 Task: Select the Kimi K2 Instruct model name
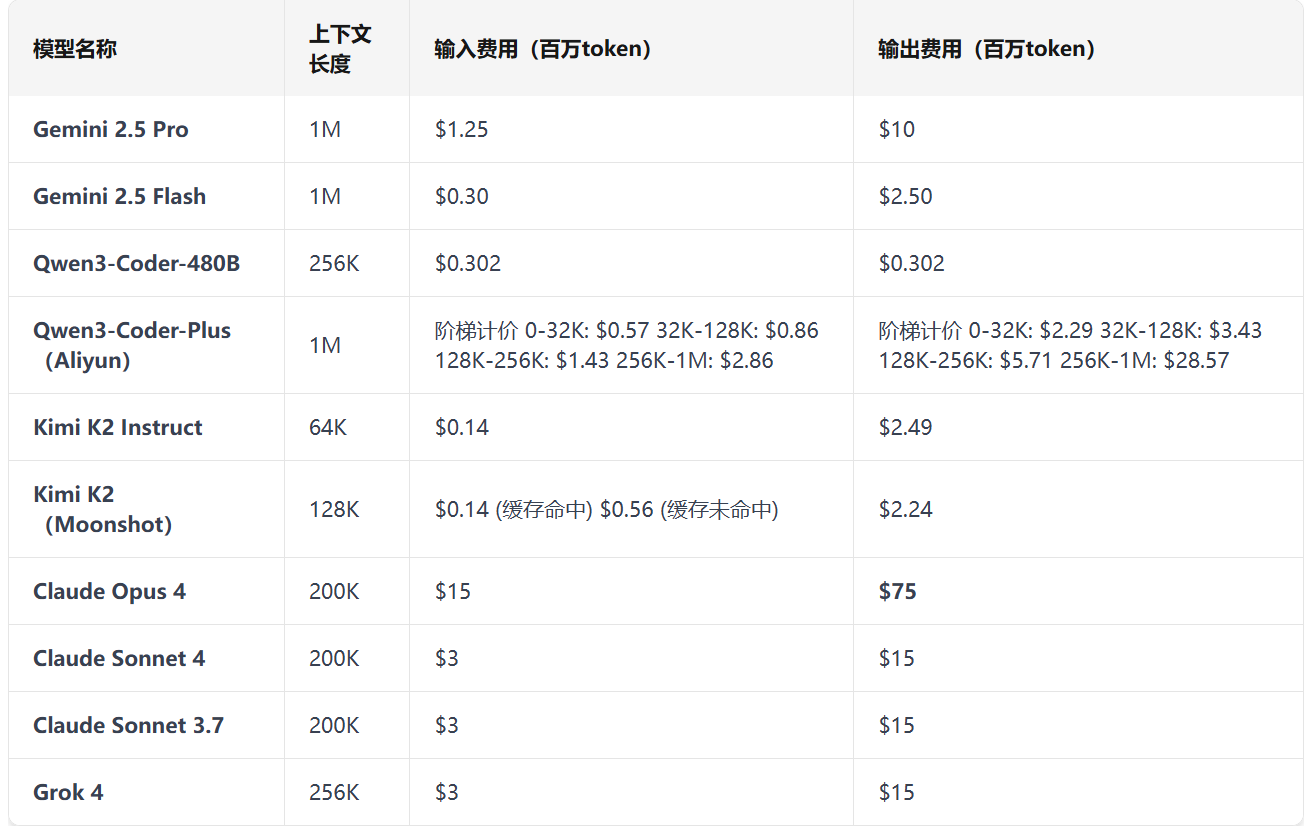116,426
